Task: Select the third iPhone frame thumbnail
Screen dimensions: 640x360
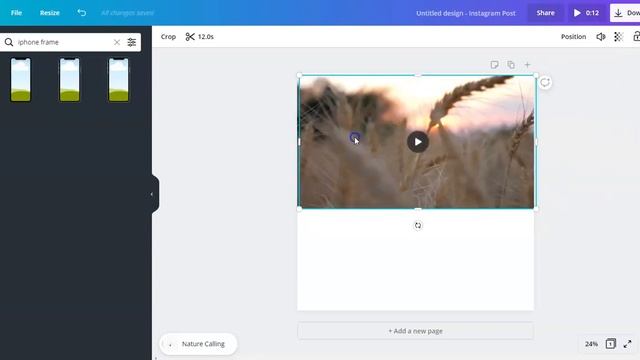Action: (118, 80)
